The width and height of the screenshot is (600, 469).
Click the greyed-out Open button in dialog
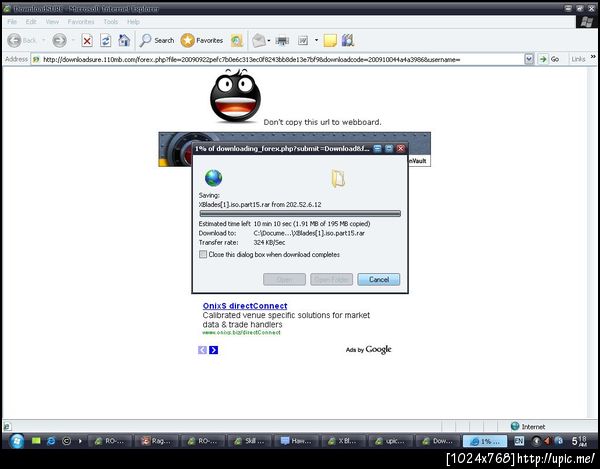[284, 279]
